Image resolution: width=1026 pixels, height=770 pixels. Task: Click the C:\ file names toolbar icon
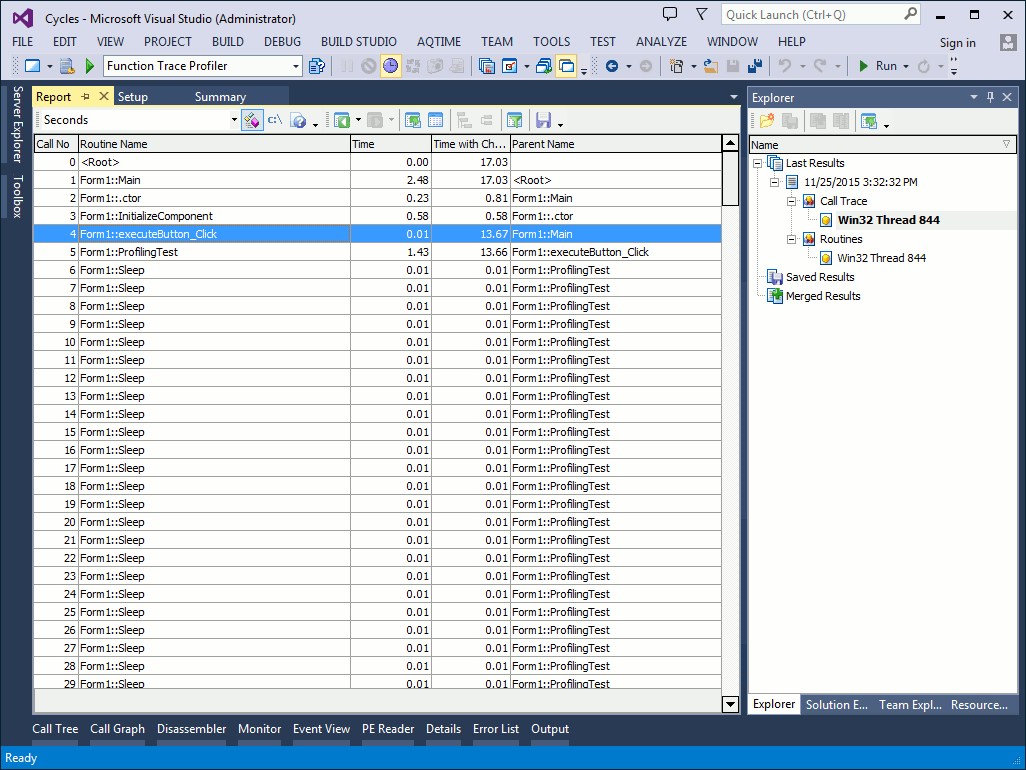point(275,120)
